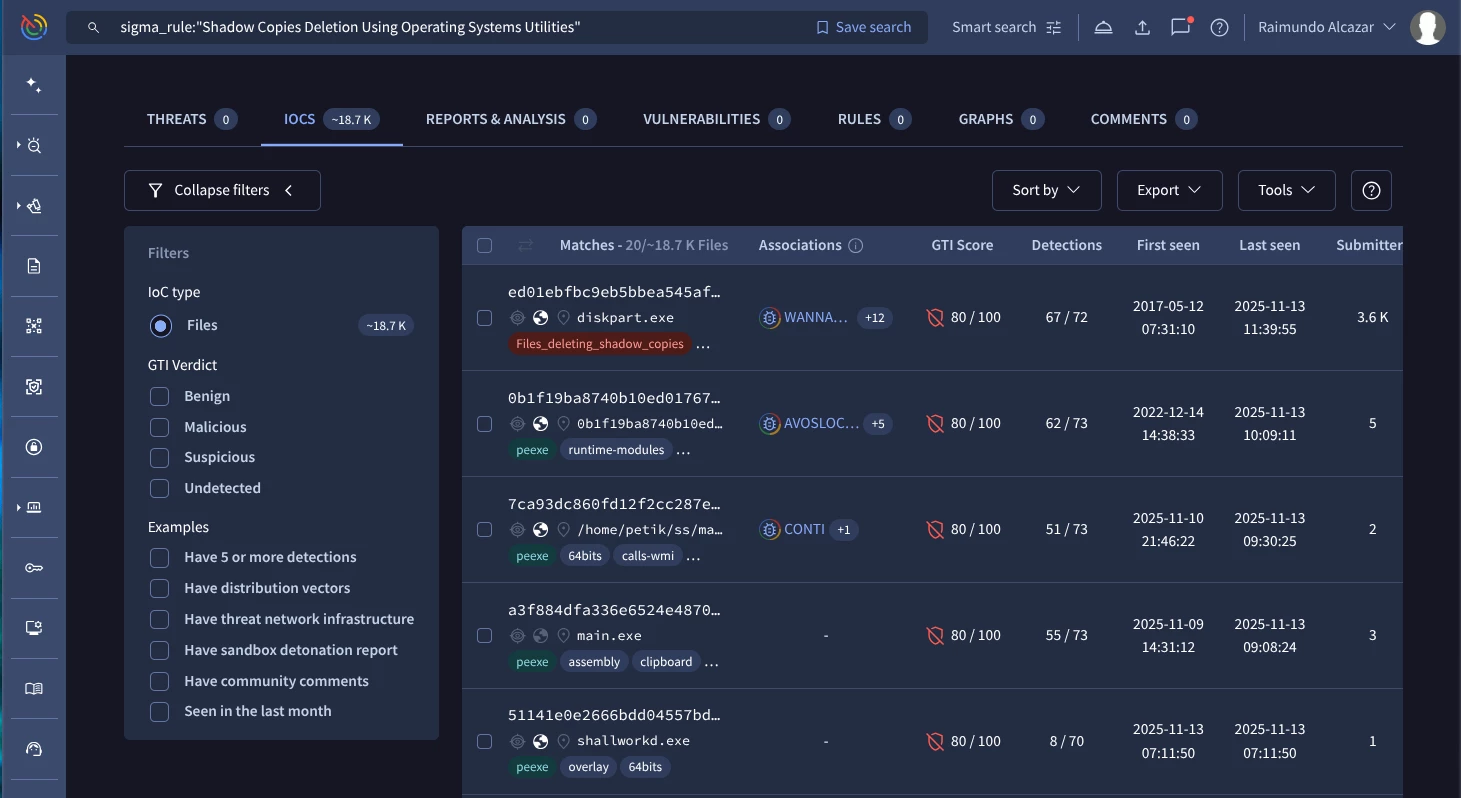Image resolution: width=1461 pixels, height=798 pixels.
Task: Click the circled help icon beside Tools
Action: click(x=1371, y=190)
